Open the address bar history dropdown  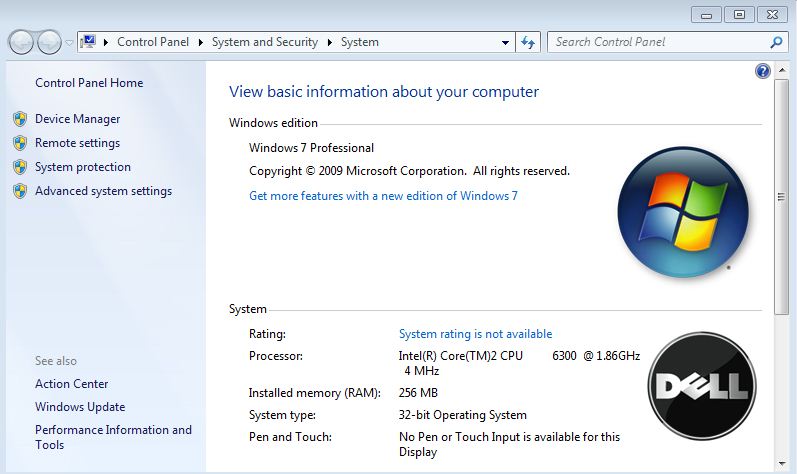tap(505, 43)
